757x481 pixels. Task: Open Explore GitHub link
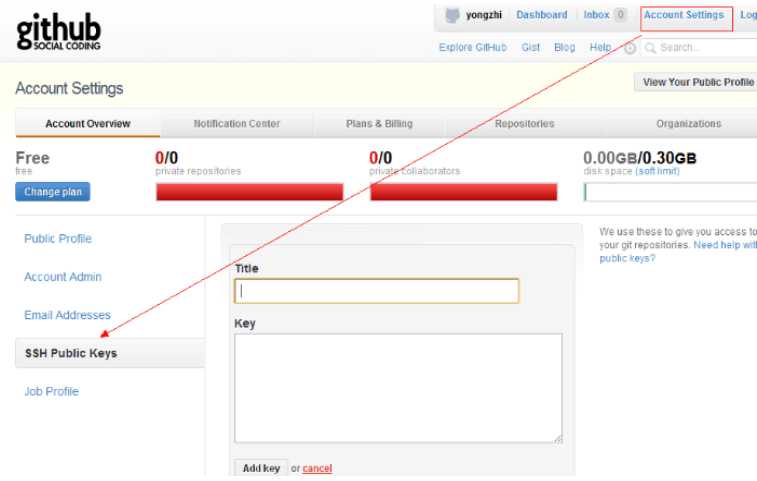pyautogui.click(x=473, y=47)
